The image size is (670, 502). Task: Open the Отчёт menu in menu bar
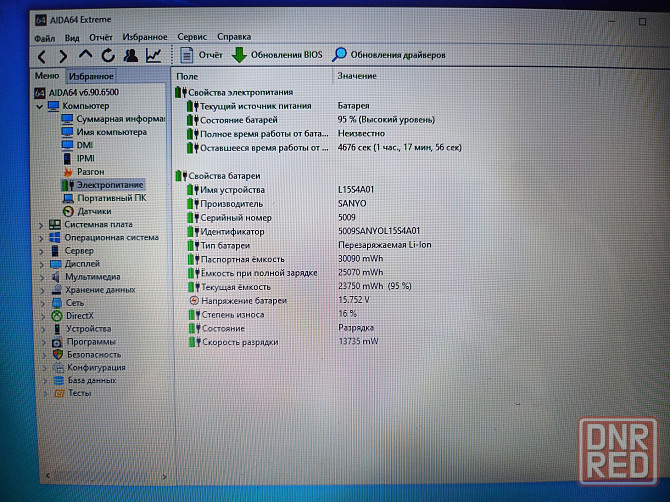[x=101, y=38]
